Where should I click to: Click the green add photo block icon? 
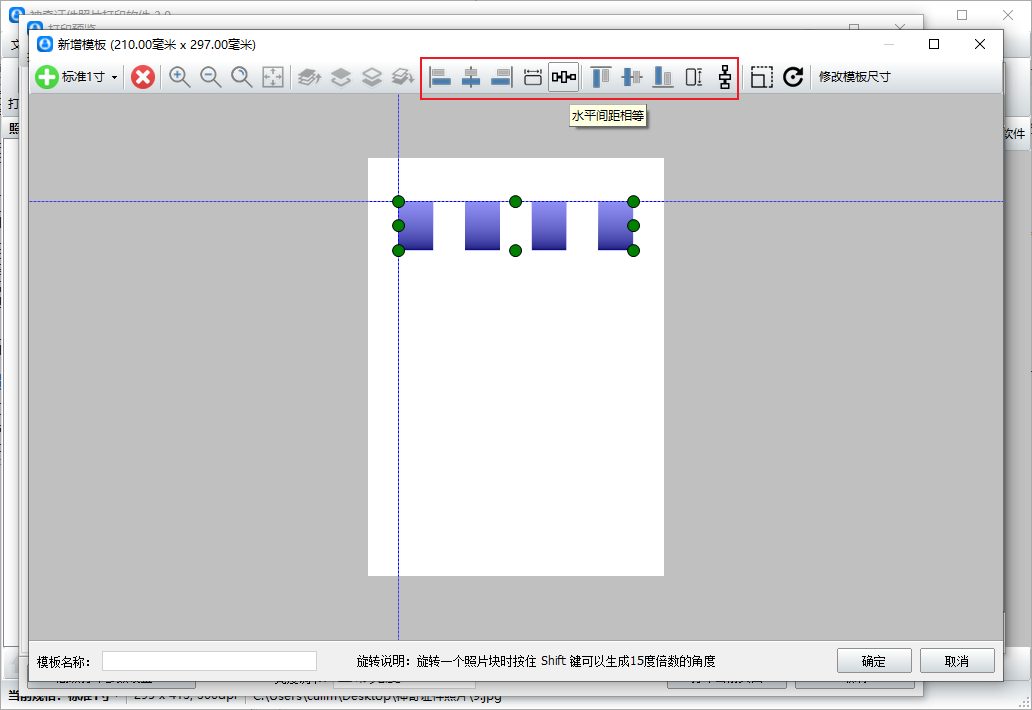point(47,77)
